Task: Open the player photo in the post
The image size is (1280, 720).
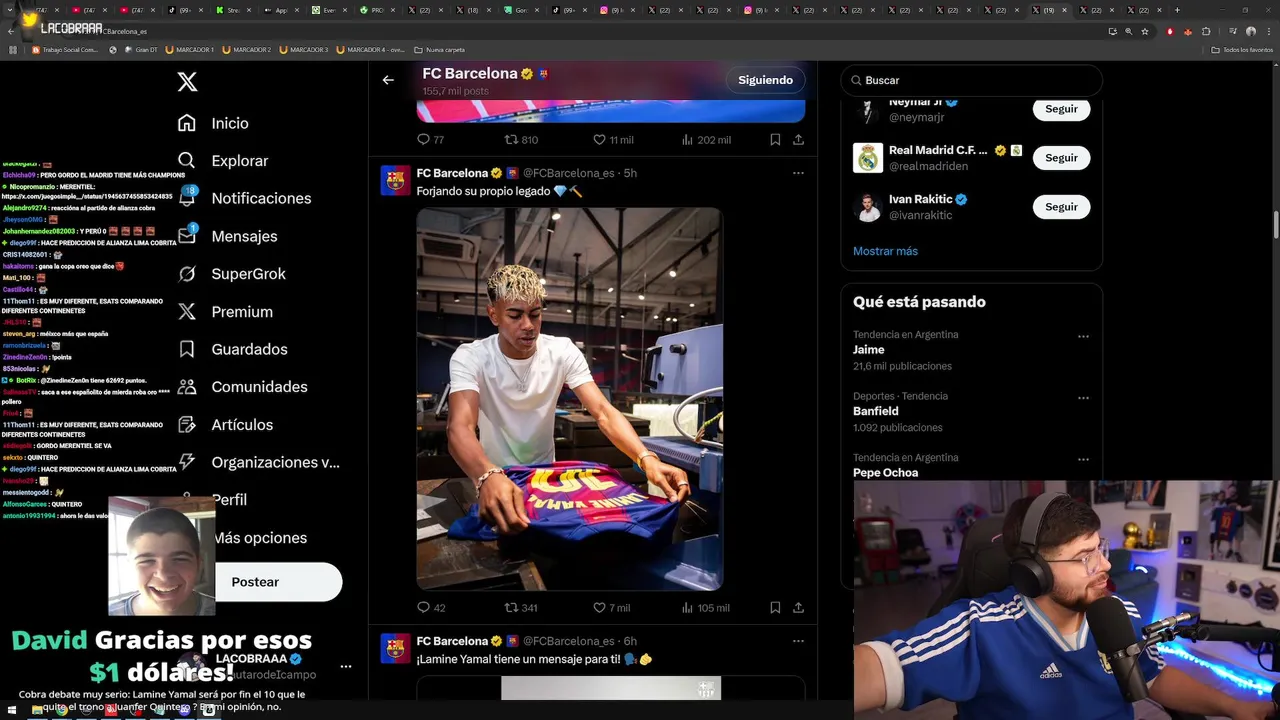Action: click(570, 399)
